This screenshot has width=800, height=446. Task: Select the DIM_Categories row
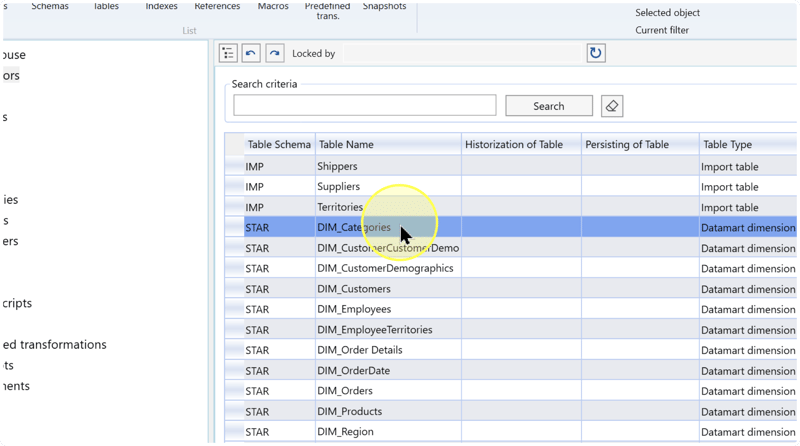coord(510,228)
